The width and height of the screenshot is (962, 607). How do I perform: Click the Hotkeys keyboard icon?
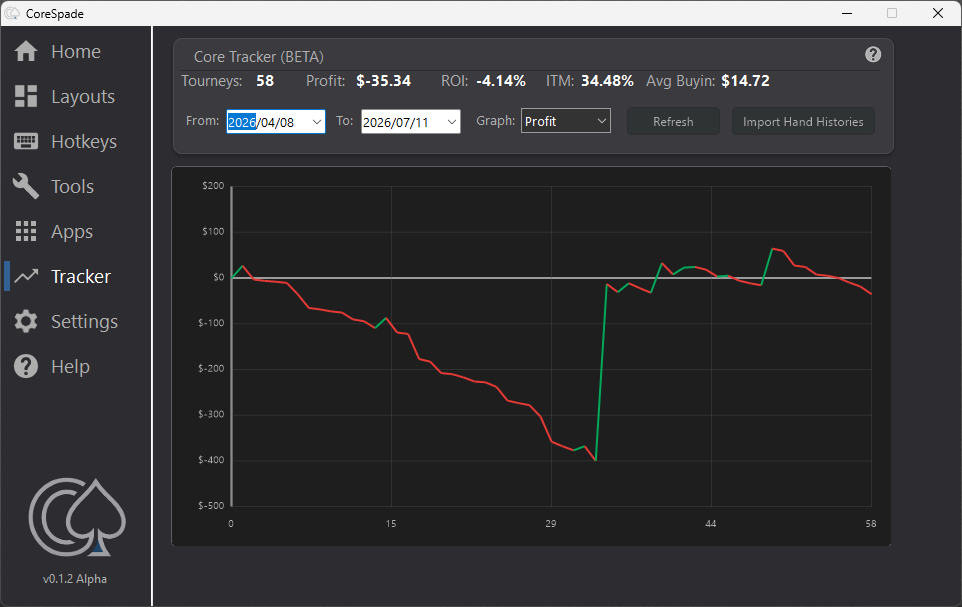pyautogui.click(x=26, y=141)
